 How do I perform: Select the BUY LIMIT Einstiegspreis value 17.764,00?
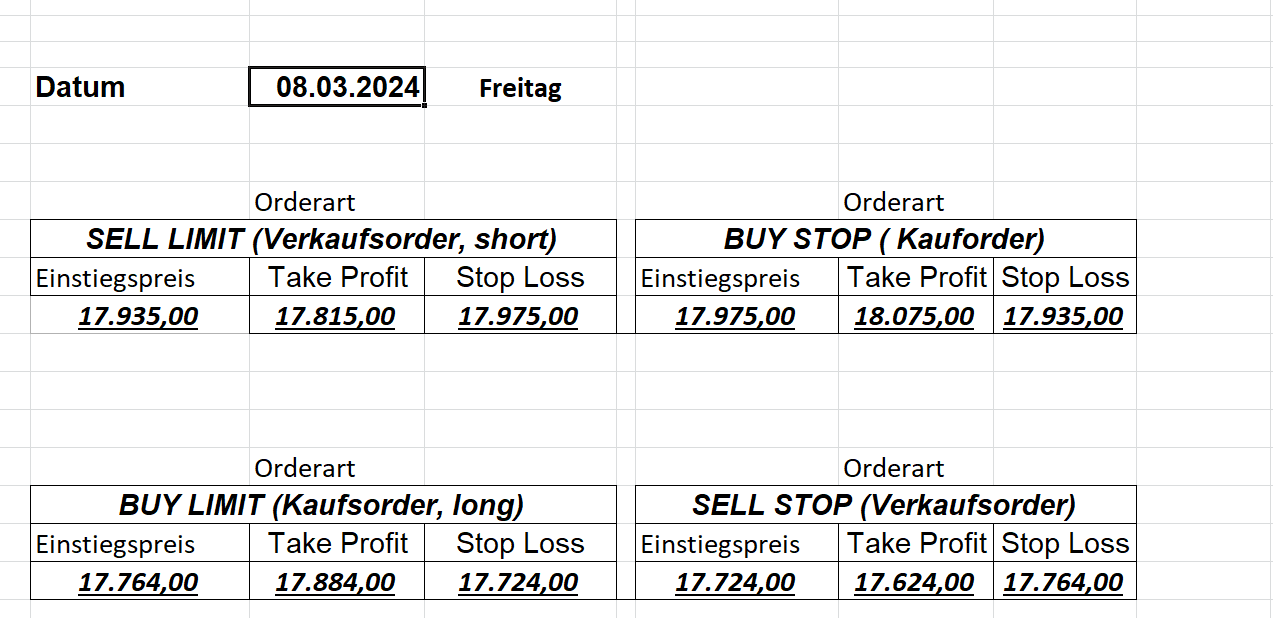click(x=139, y=582)
